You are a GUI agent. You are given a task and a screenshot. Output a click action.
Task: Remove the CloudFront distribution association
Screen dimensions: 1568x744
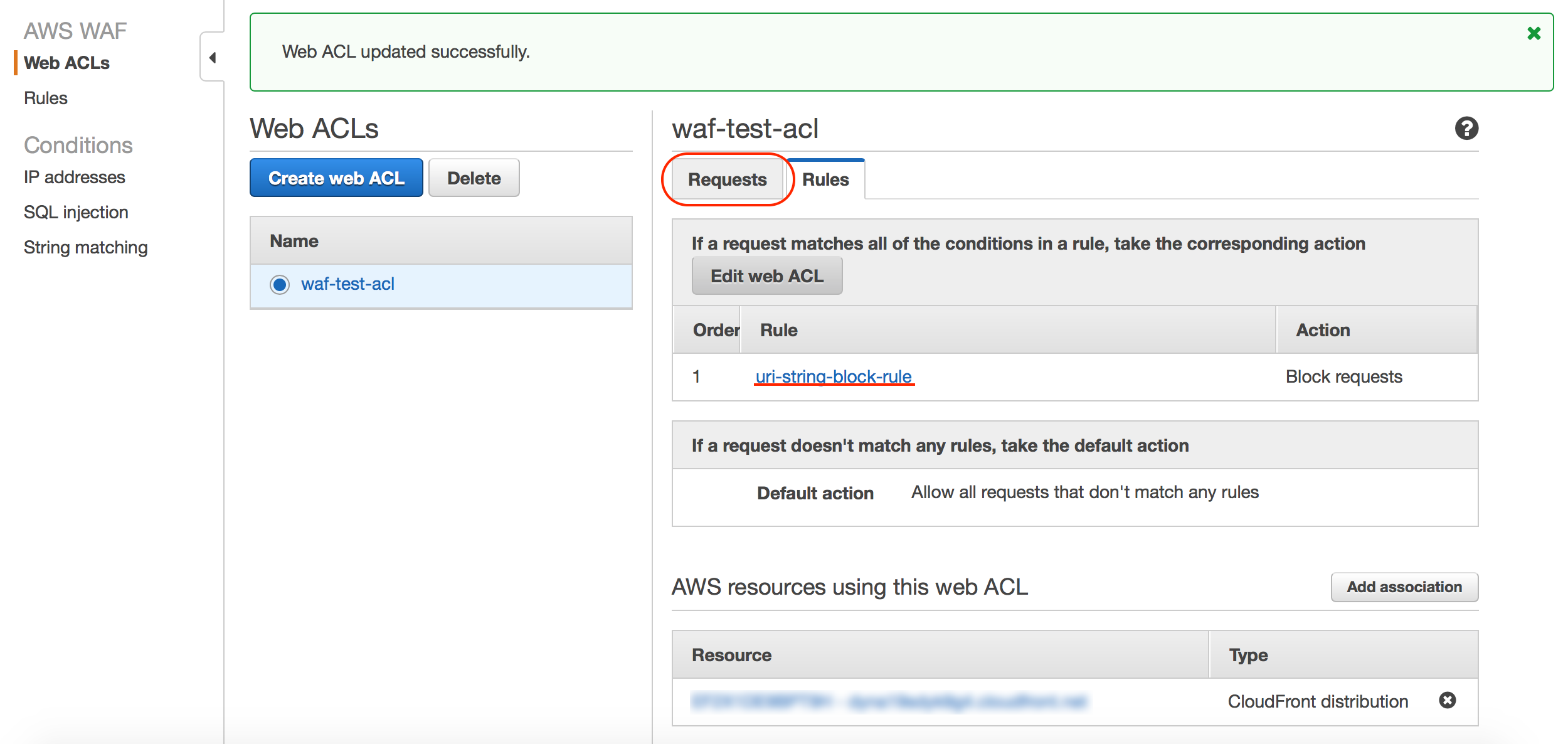point(1448,701)
